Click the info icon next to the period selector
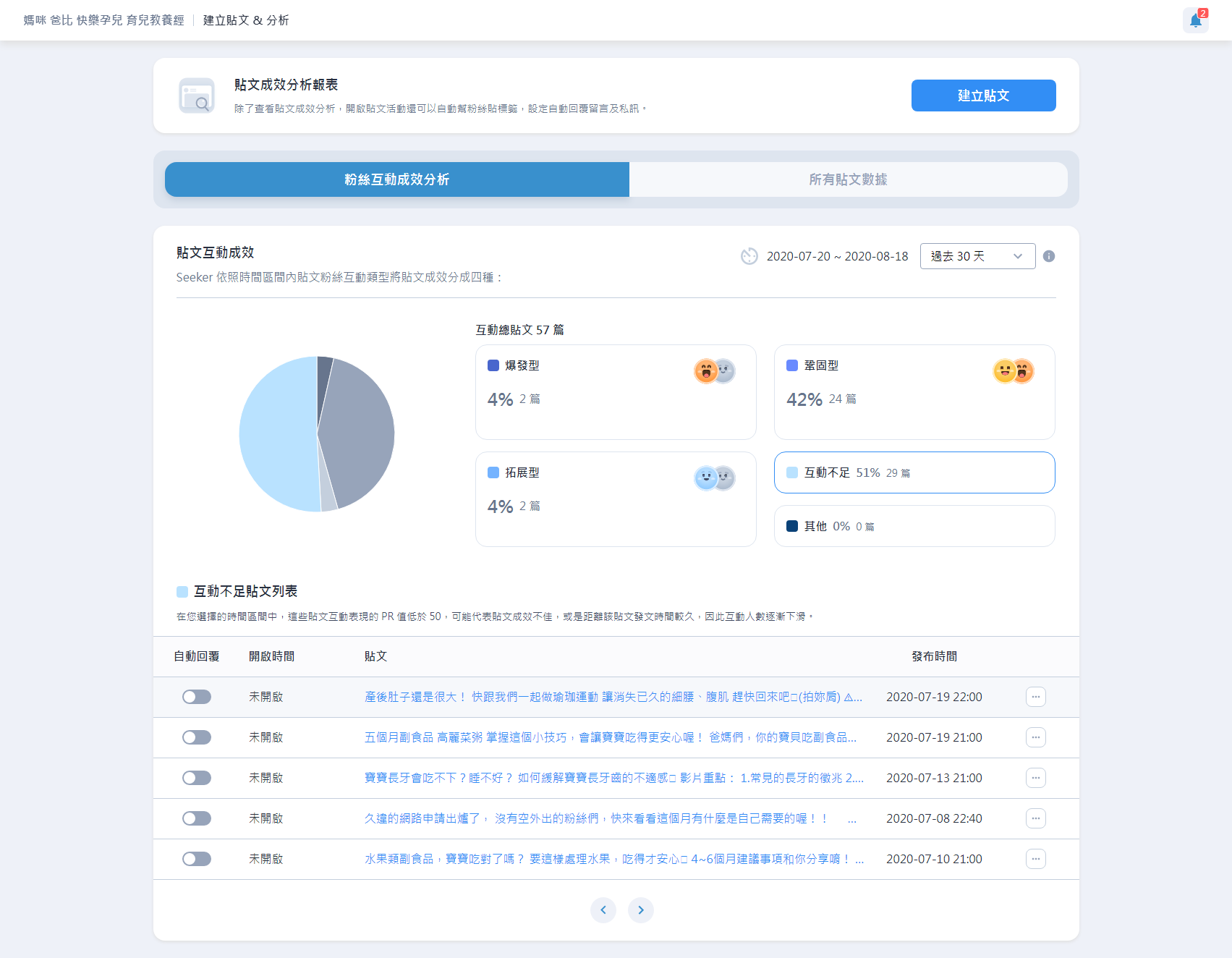The width and height of the screenshot is (1232, 958). point(1050,256)
